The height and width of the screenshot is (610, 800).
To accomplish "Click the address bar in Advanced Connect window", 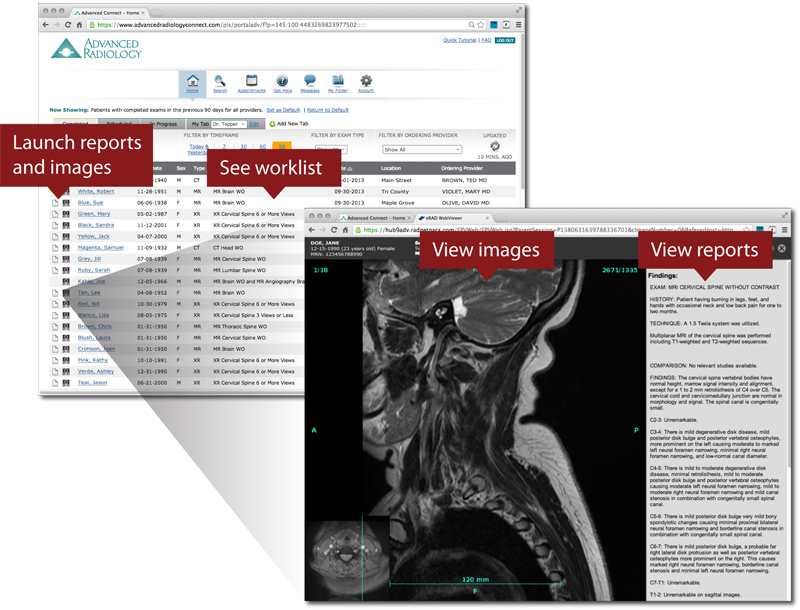I will tap(278, 24).
